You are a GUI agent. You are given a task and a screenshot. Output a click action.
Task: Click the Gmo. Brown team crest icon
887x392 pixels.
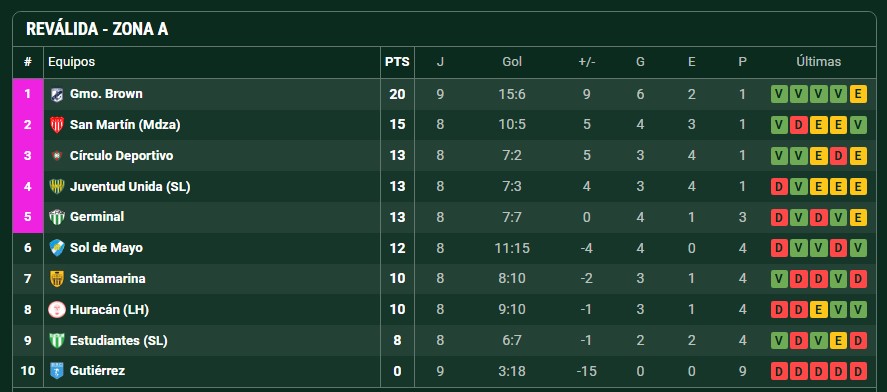57,94
